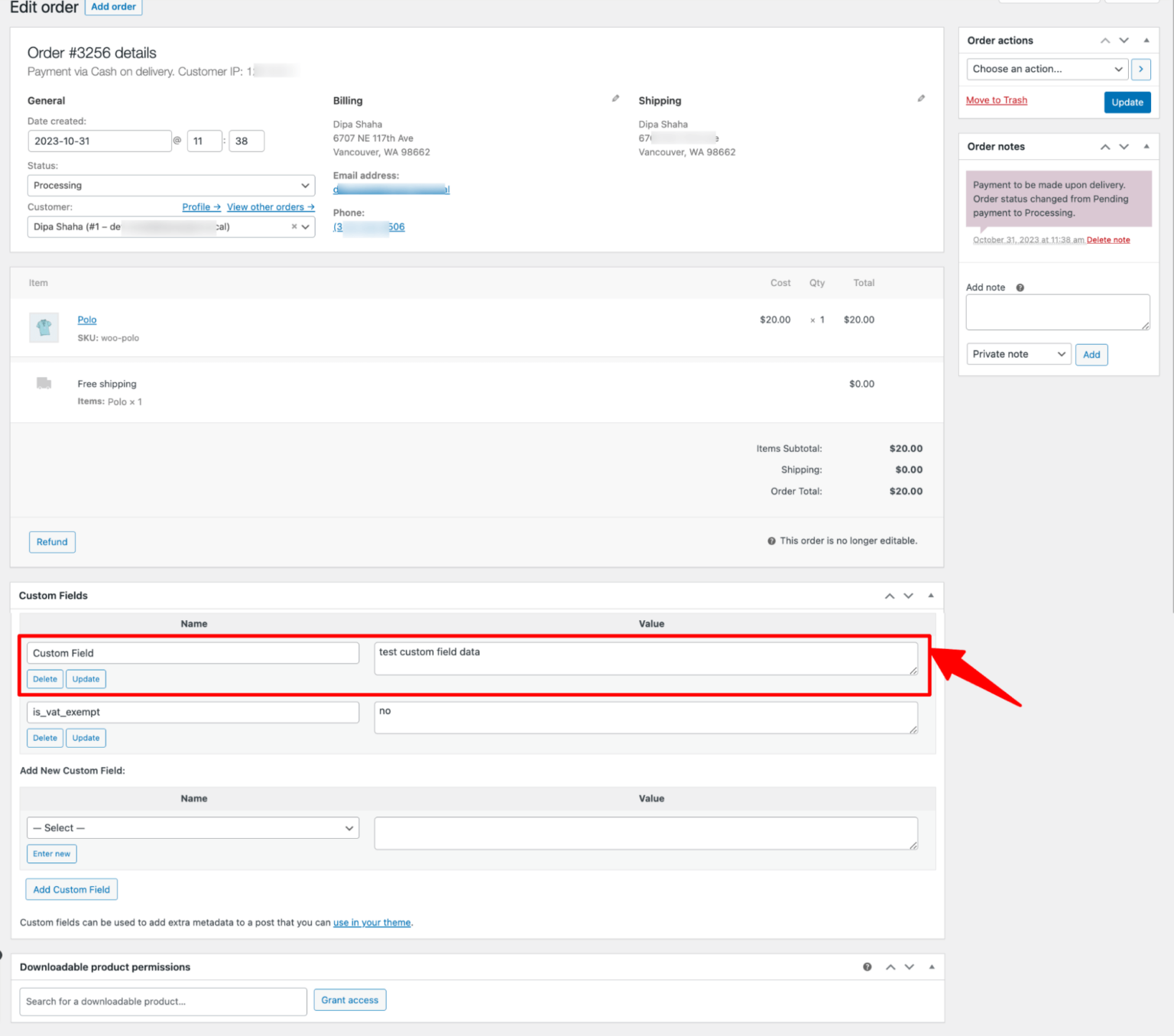Collapse the Order actions panel

(1146, 40)
